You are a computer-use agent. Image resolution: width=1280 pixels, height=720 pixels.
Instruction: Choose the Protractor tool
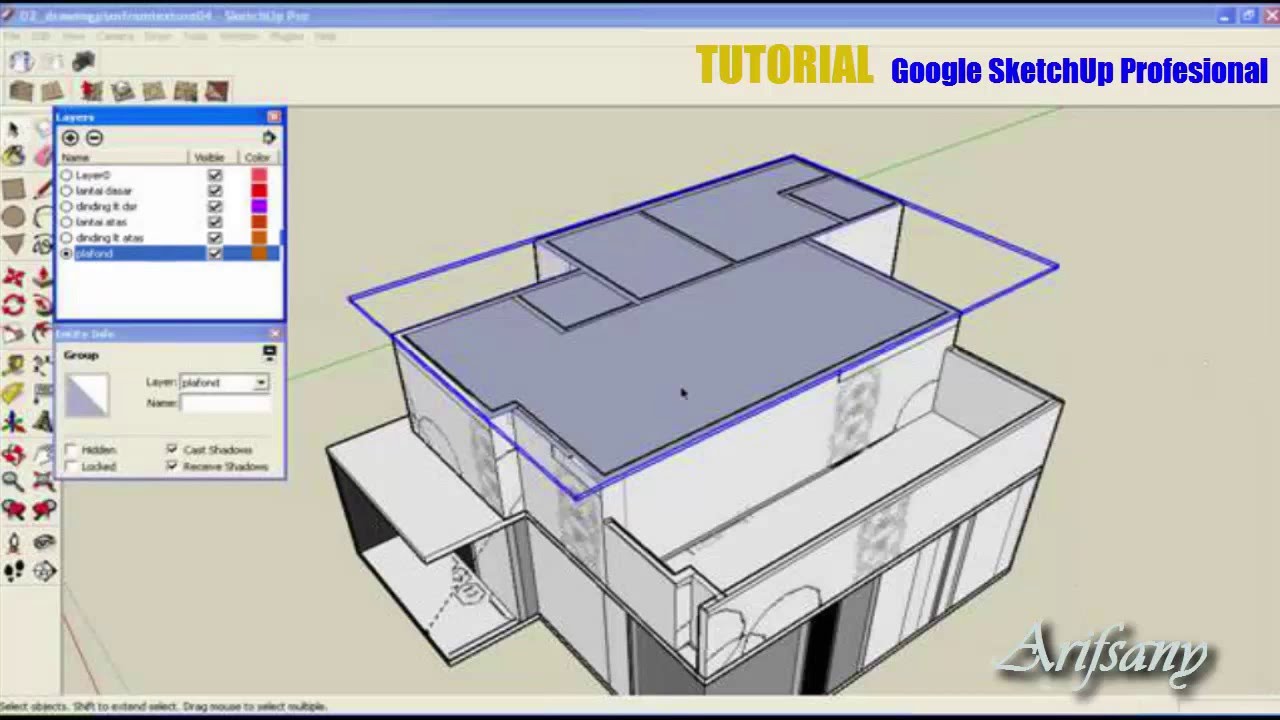tap(13, 394)
